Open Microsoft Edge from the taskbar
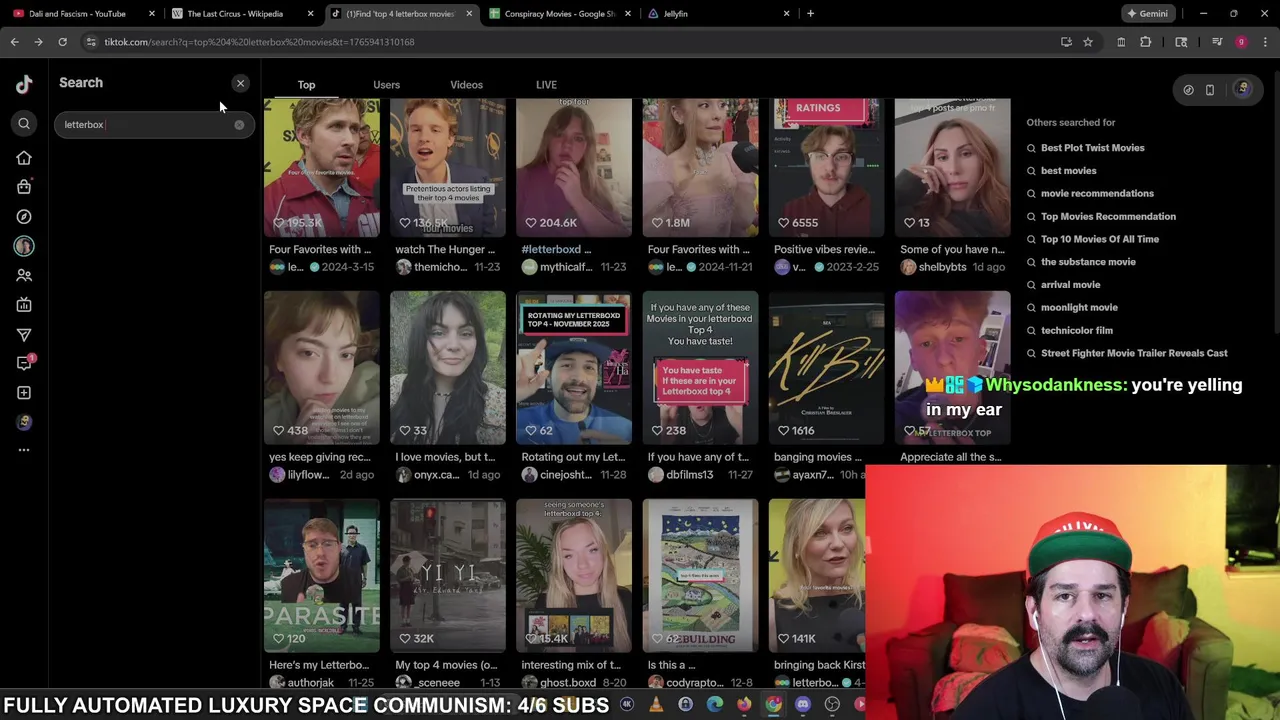This screenshot has height=720, width=1280. [x=714, y=705]
